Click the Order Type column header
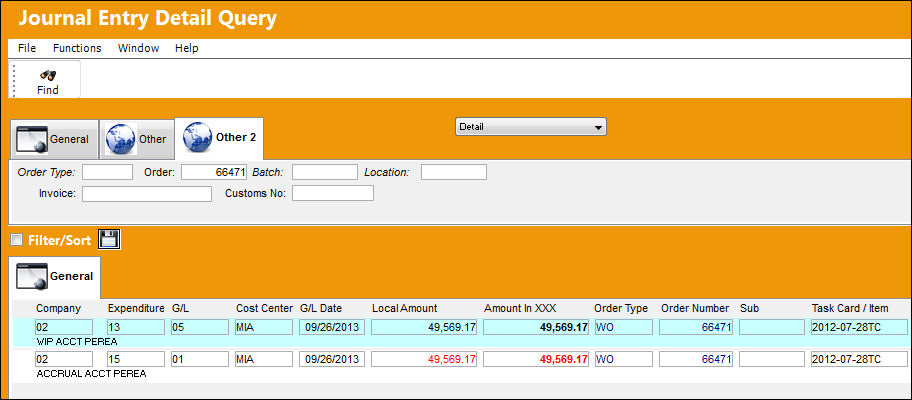 tap(621, 309)
